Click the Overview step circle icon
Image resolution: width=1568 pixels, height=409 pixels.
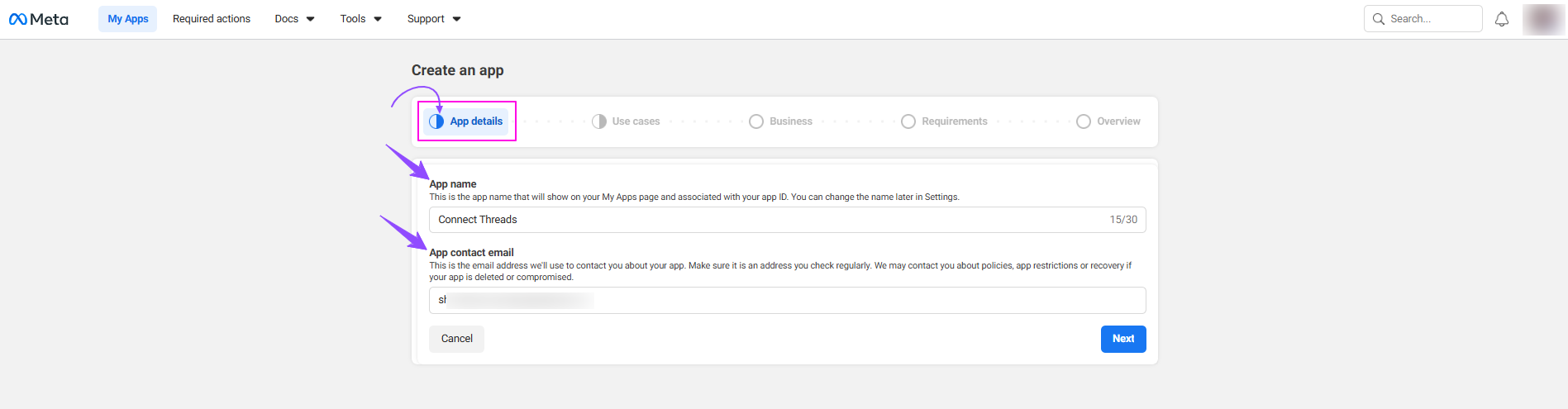(x=1084, y=121)
